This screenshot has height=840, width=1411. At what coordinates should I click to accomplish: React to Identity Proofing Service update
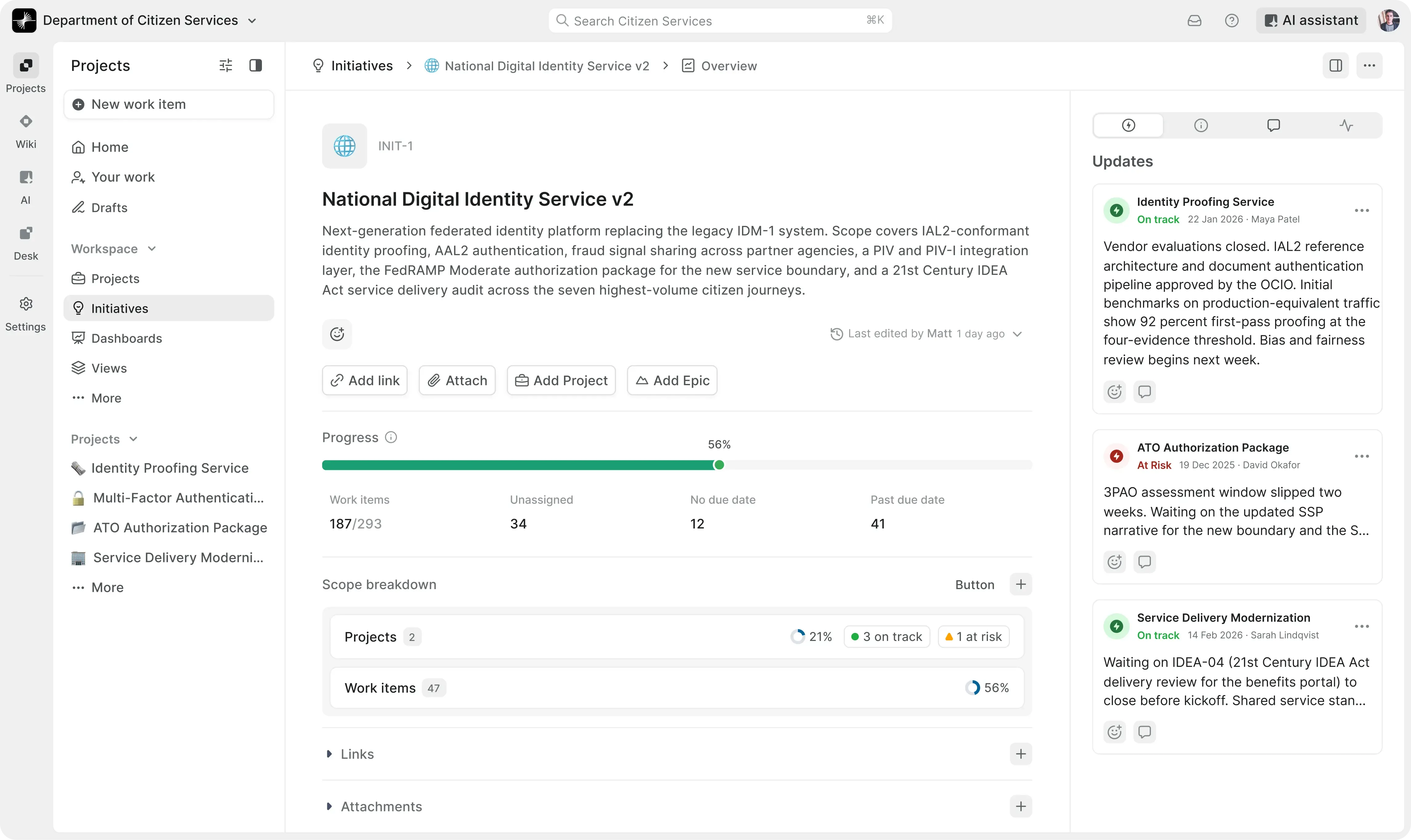1115,392
